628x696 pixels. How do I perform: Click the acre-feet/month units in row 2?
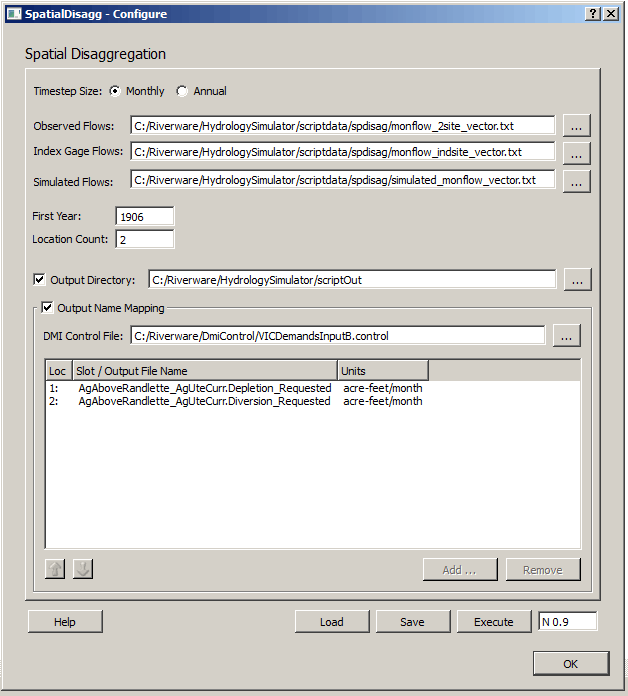coord(383,401)
